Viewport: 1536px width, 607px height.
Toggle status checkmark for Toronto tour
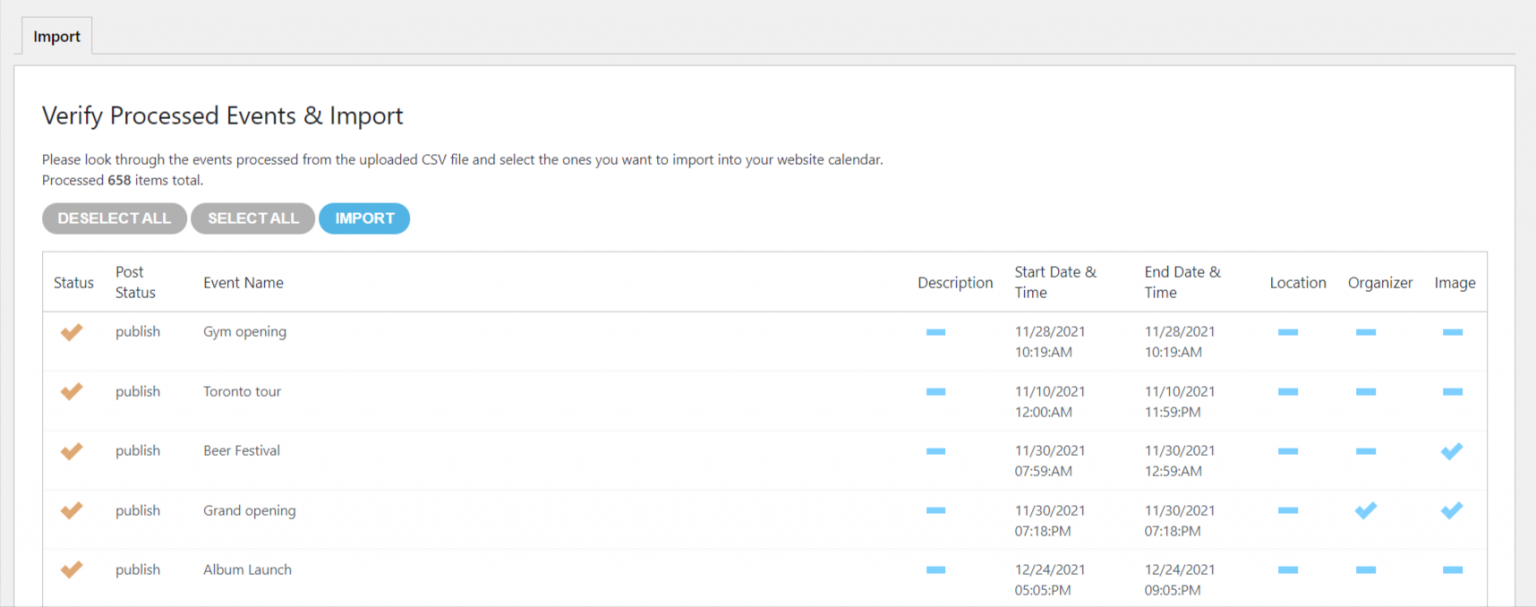[x=71, y=392]
